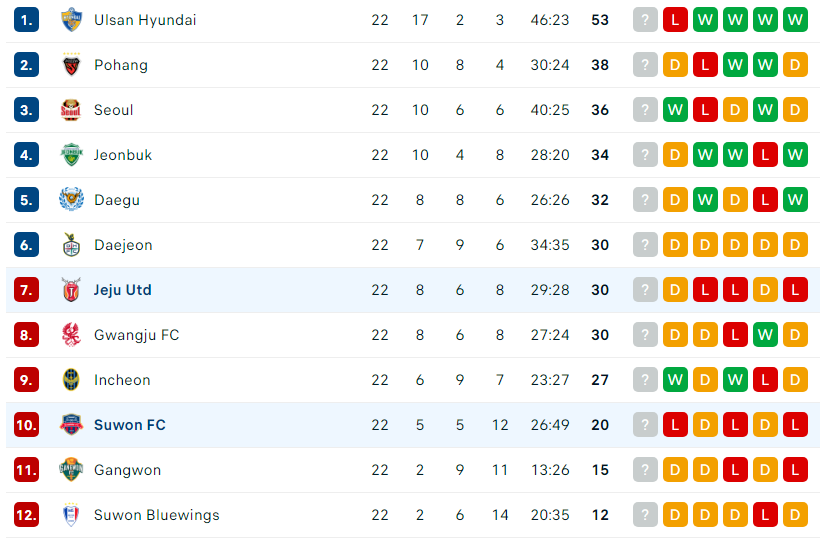Screen dimensions: 827x550
Task: Click Jeju Utd's last red L badge
Action: click(795, 290)
